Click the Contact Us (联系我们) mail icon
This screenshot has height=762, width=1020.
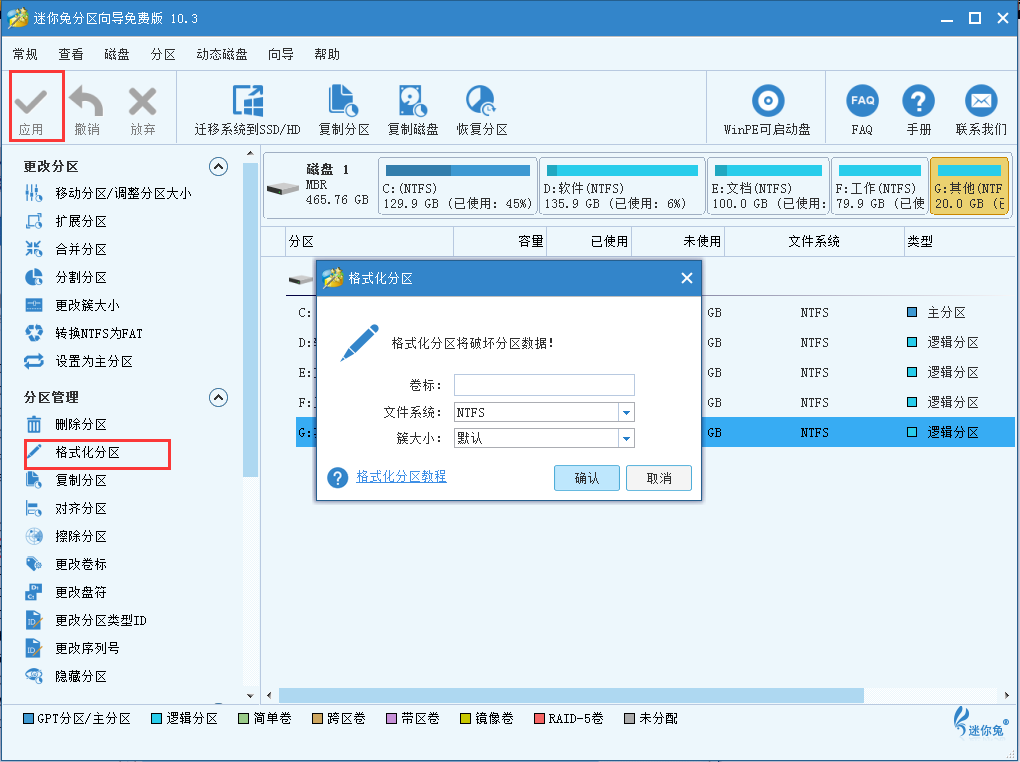[980, 101]
